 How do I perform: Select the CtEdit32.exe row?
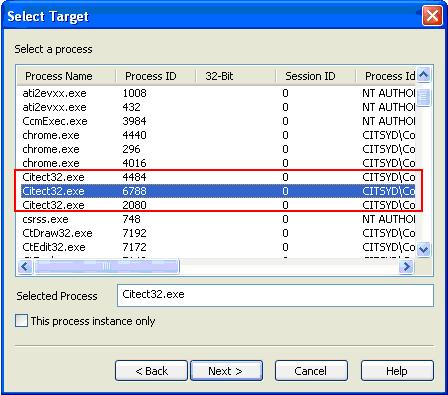coord(218,247)
